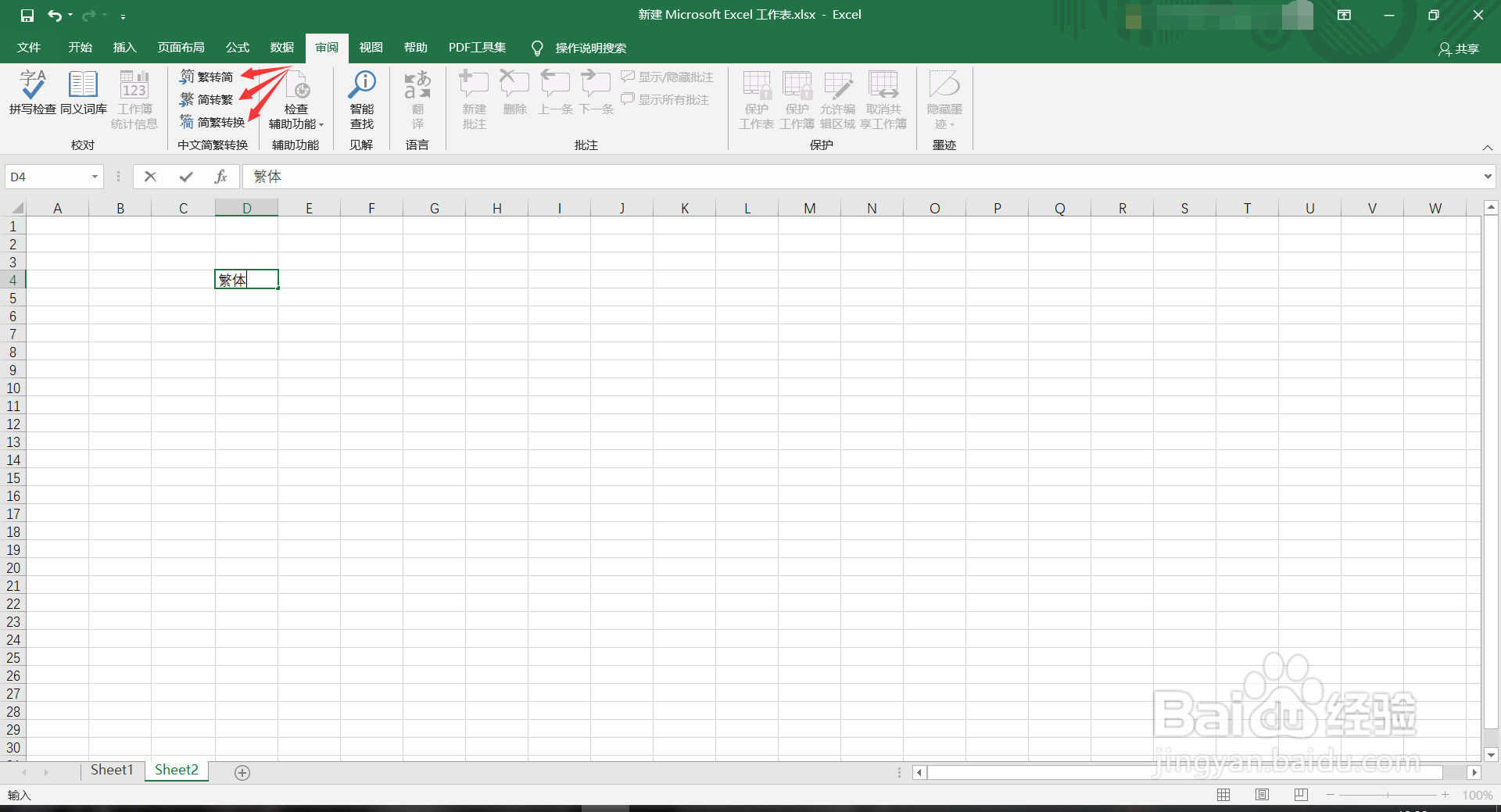Click 显示/隐藏批注 toggle

pyautogui.click(x=668, y=77)
